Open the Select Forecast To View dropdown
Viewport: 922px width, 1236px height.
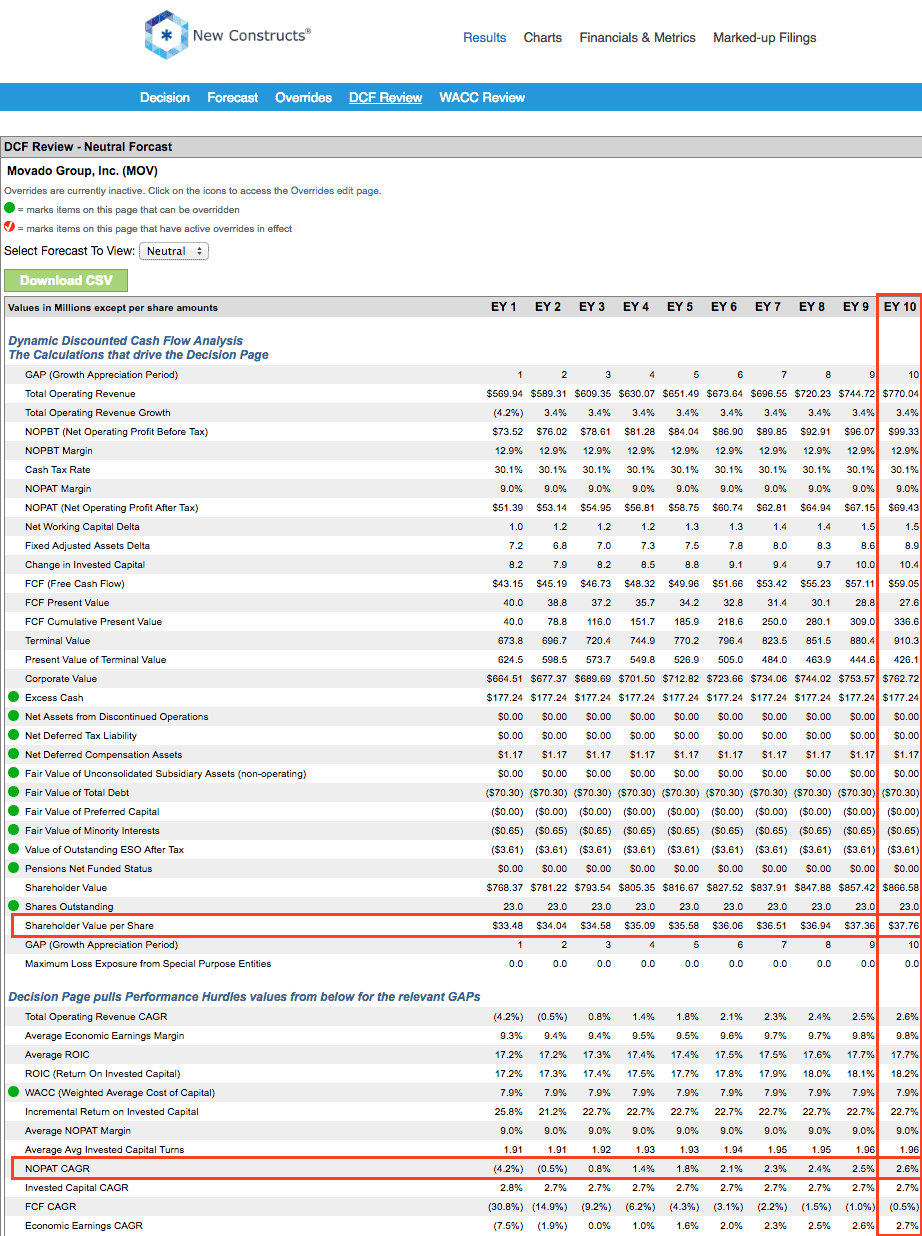[174, 251]
